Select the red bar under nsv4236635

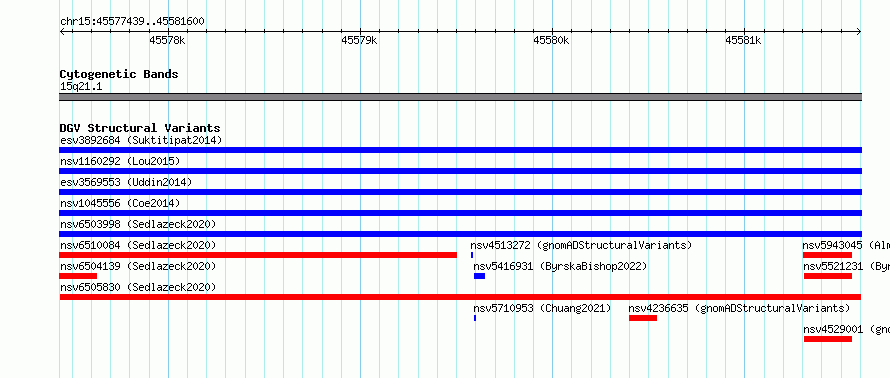point(643,318)
